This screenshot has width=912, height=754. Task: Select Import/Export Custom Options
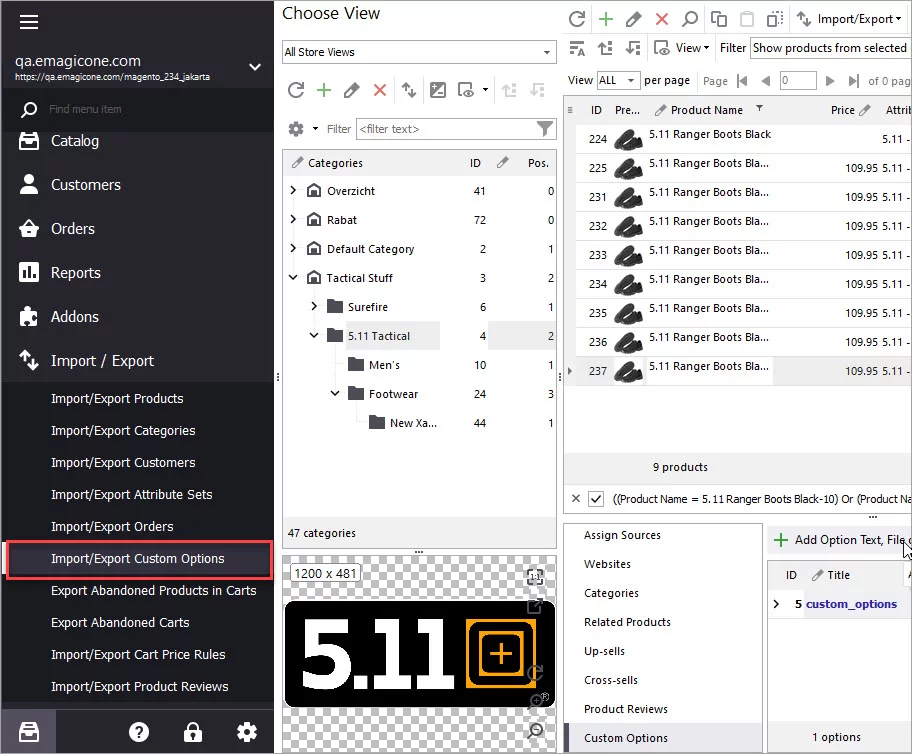[138, 559]
